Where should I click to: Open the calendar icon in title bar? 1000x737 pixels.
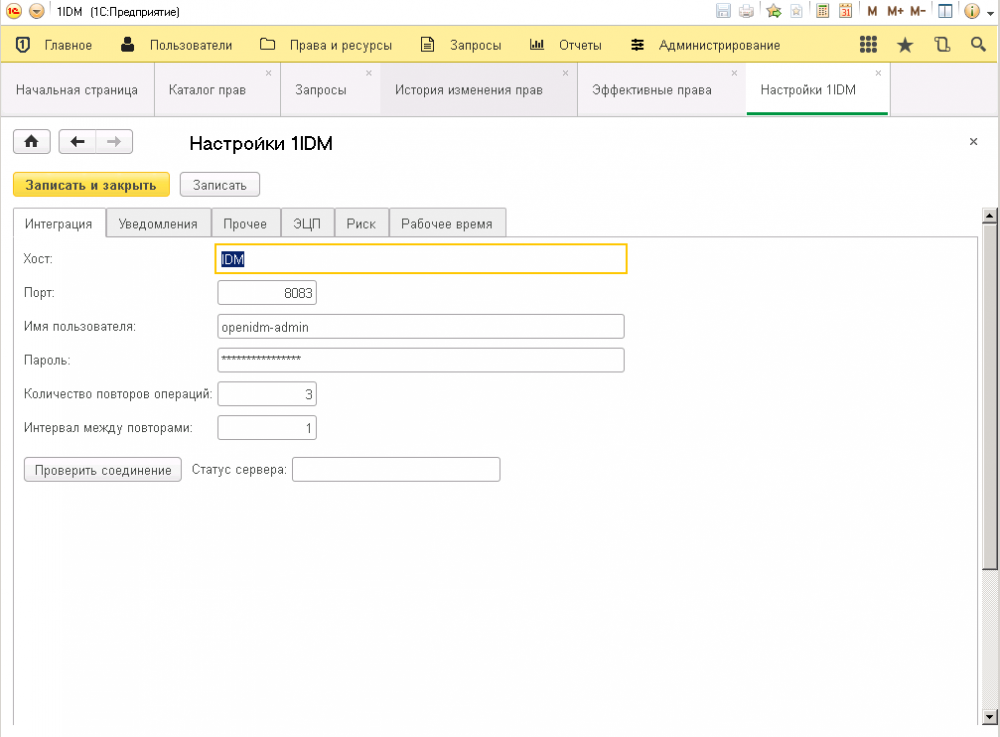pyautogui.click(x=846, y=12)
